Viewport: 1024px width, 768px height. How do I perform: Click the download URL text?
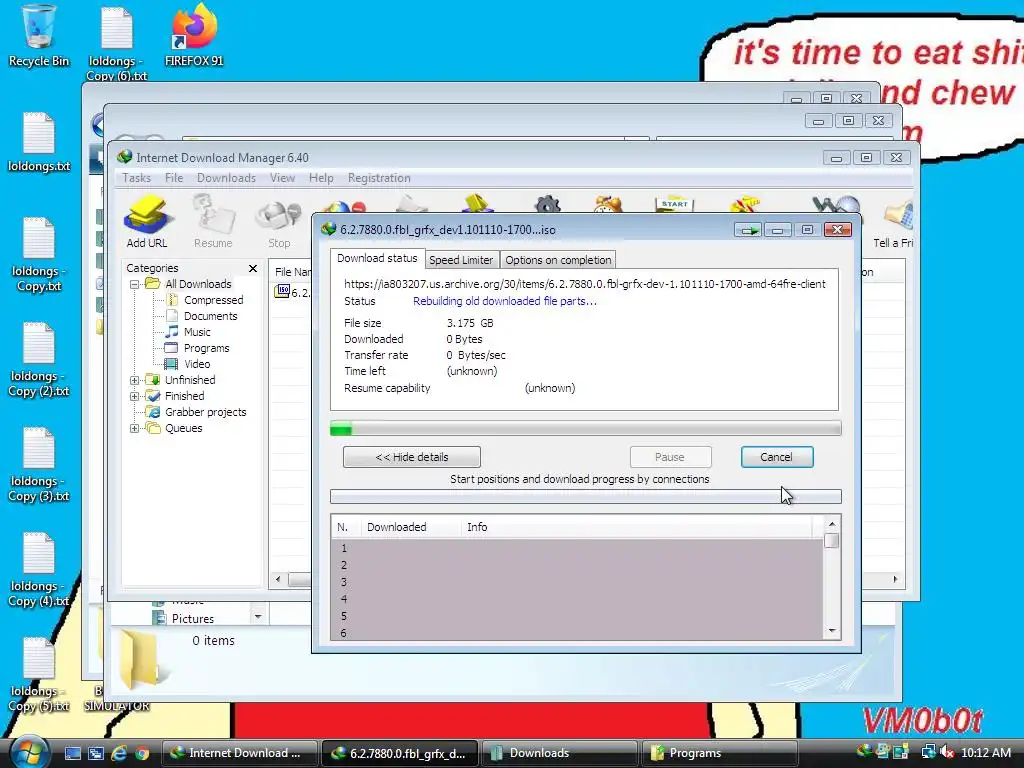pyautogui.click(x=584, y=284)
